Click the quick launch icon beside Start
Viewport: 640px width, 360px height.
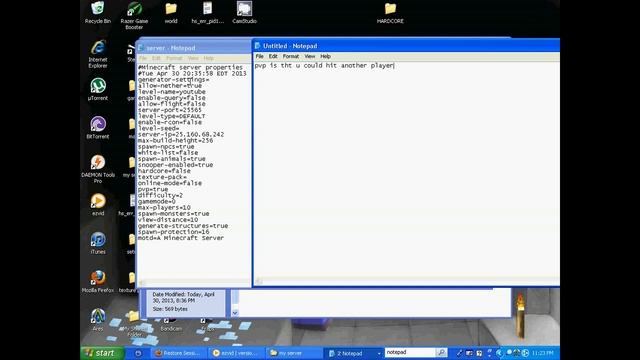[138, 353]
